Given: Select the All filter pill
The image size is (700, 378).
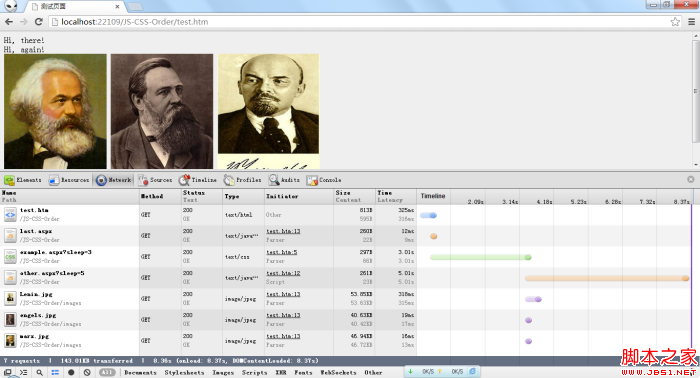Looking at the screenshot, I should (107, 372).
